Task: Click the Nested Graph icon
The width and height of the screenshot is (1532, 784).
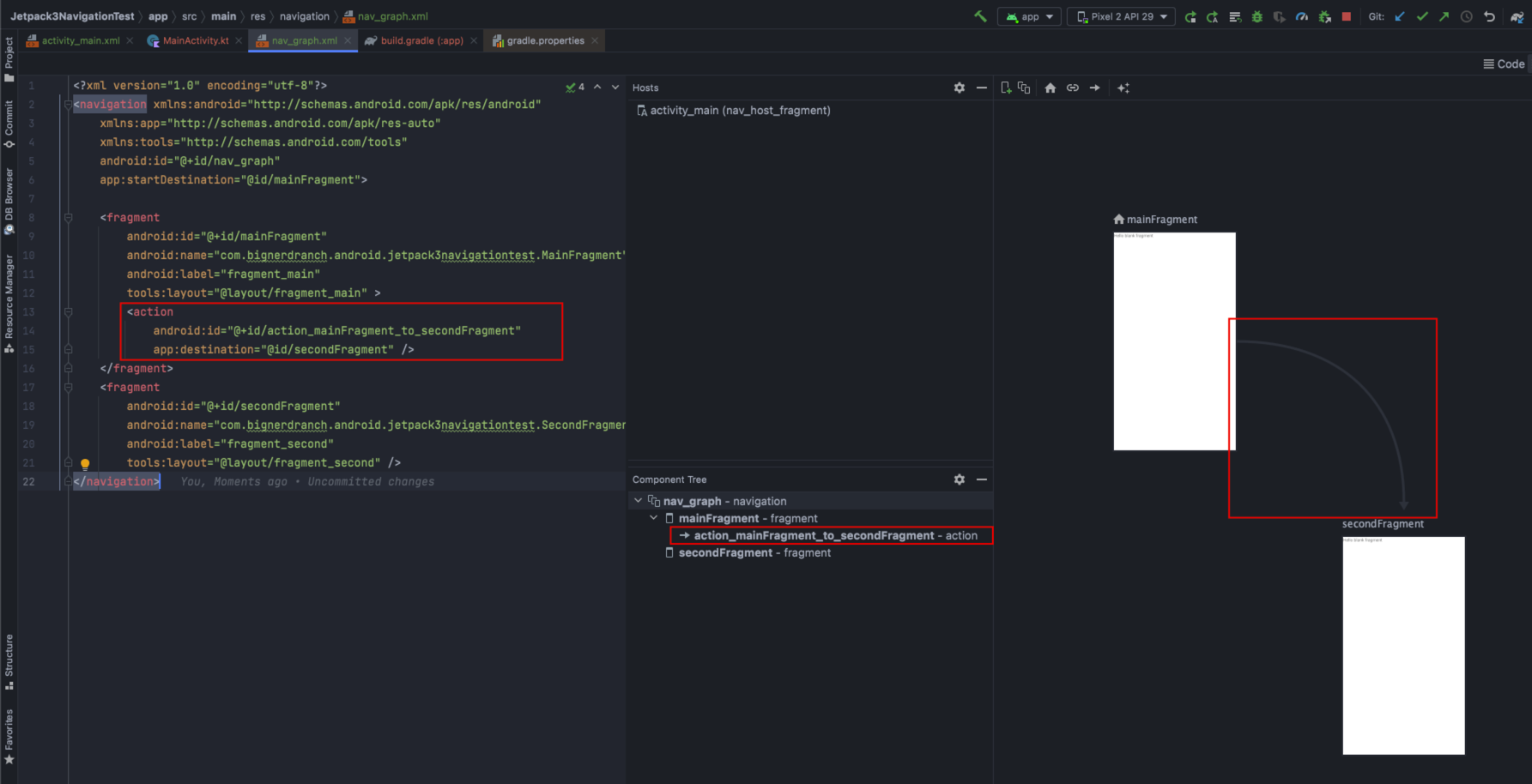Action: [x=1024, y=87]
